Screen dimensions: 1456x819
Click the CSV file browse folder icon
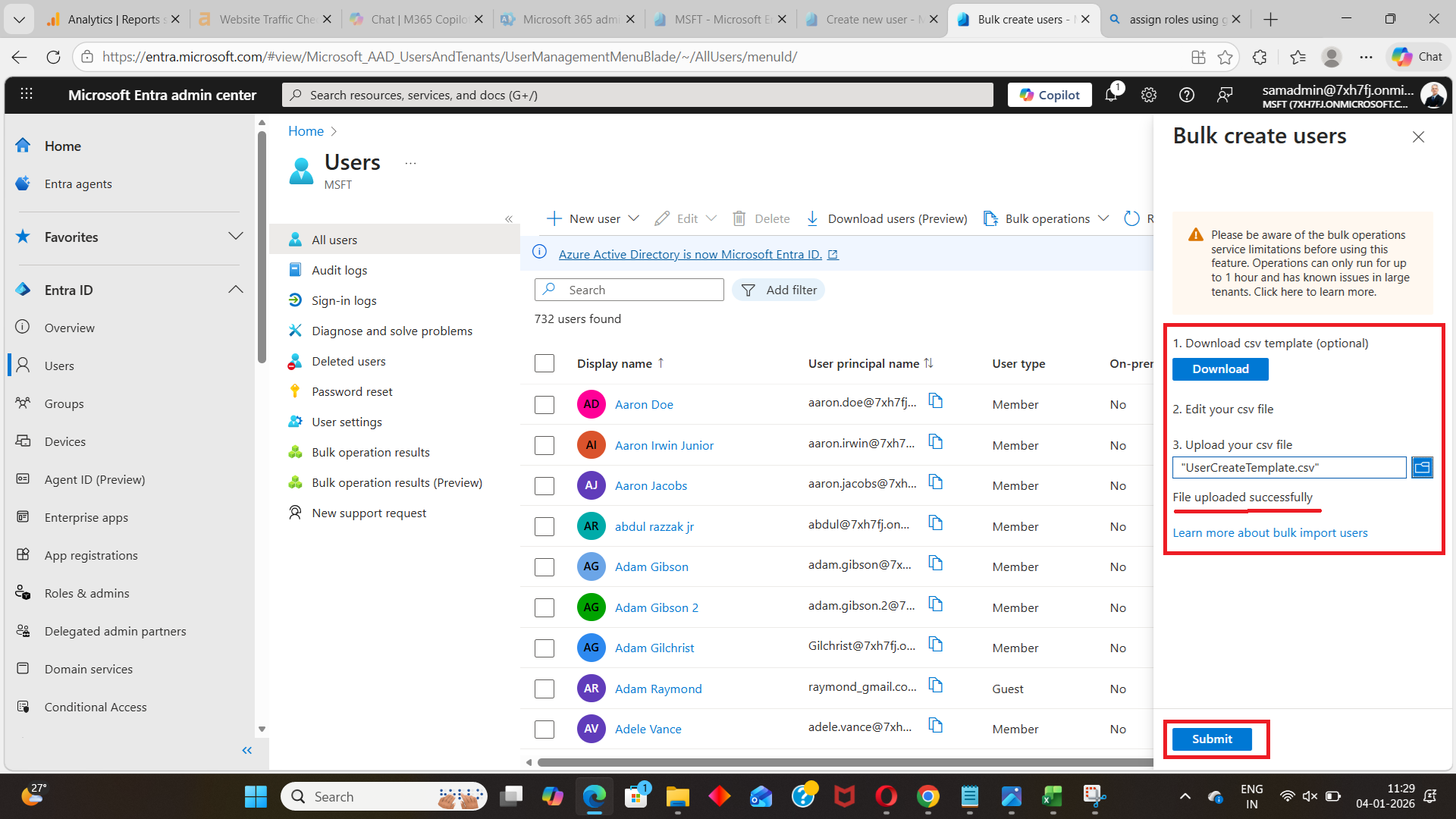[1422, 467]
